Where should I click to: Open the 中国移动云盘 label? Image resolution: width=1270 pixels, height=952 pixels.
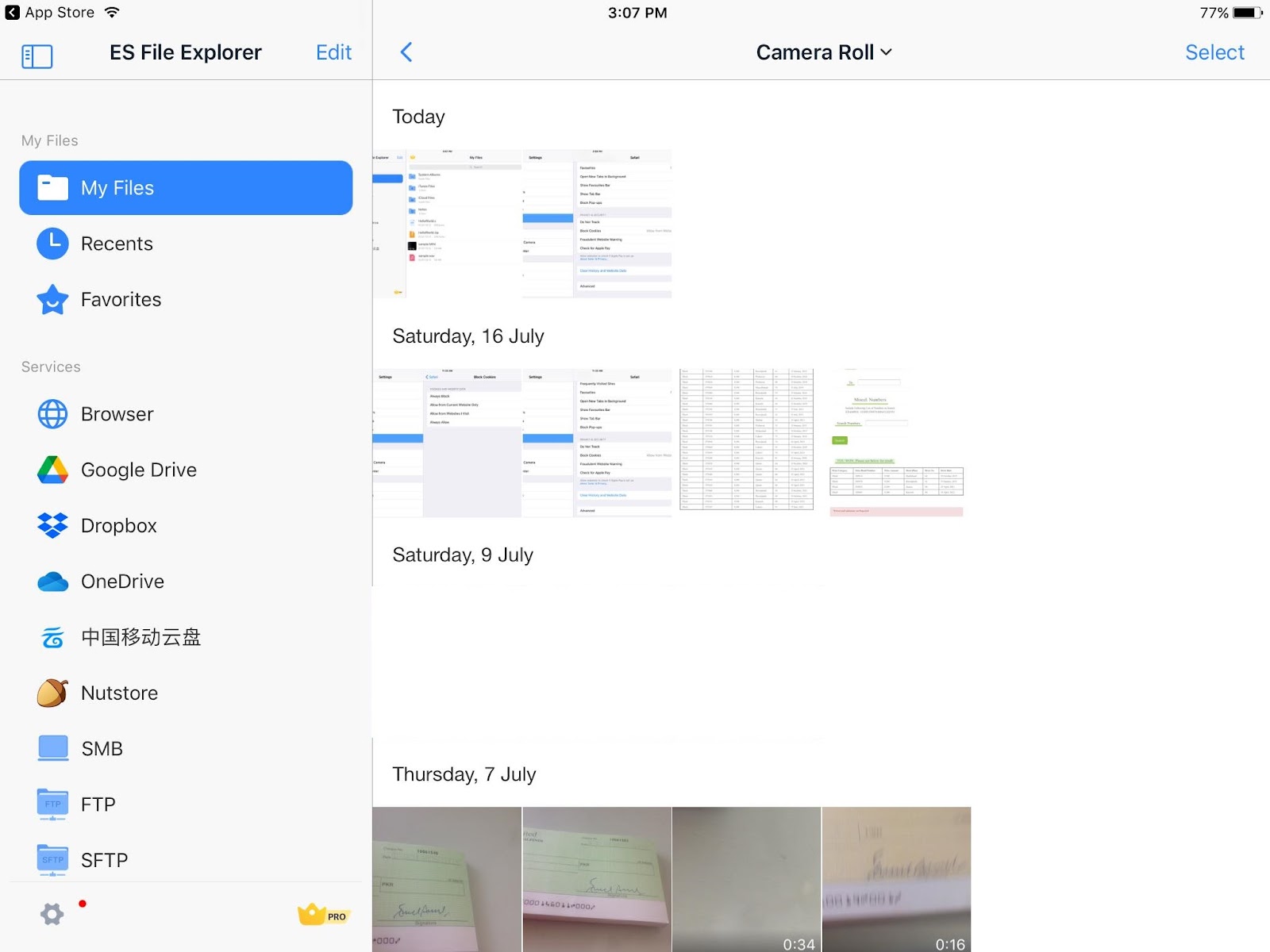point(141,638)
